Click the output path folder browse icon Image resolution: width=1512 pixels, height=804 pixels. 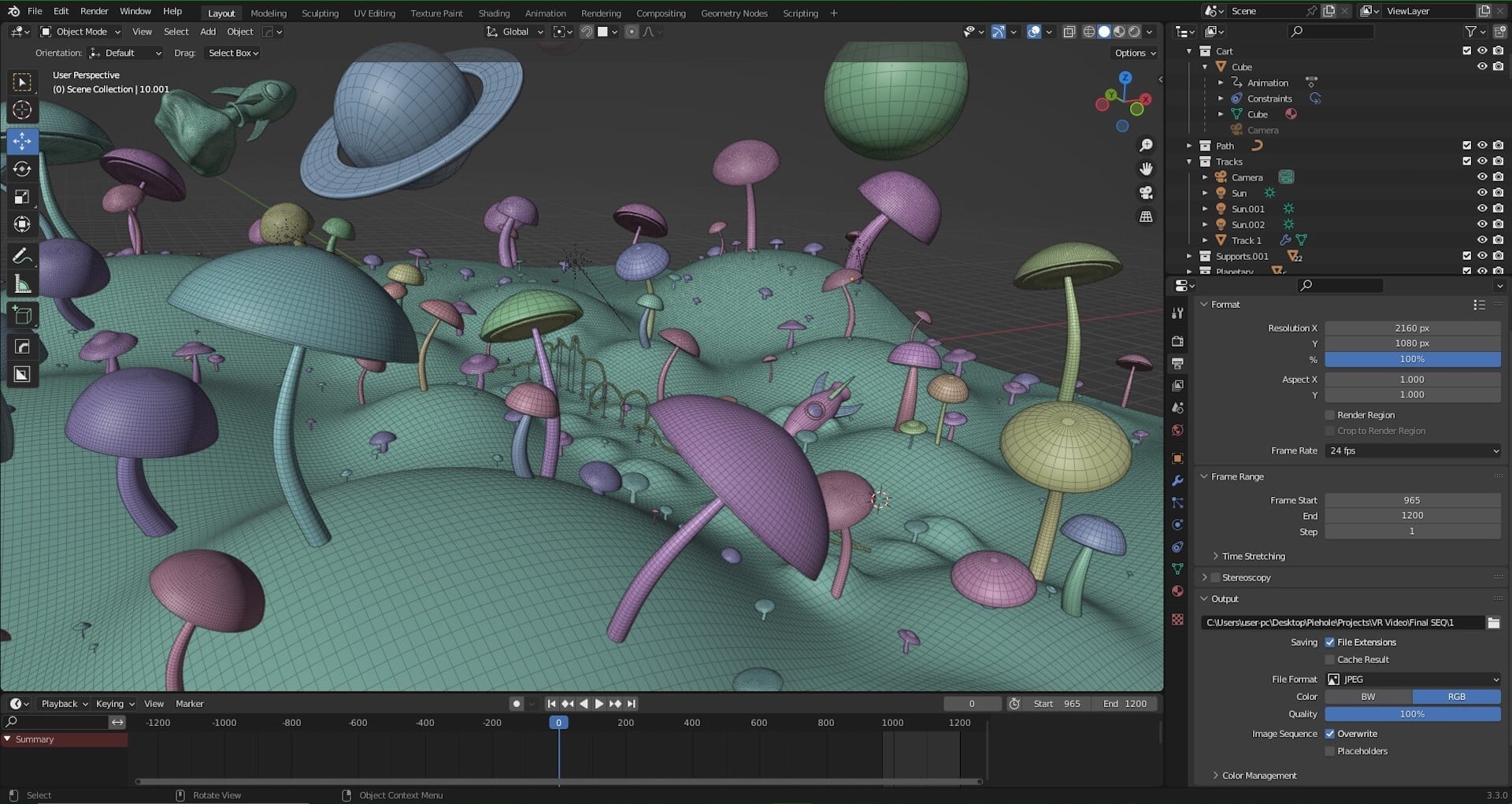tap(1493, 623)
